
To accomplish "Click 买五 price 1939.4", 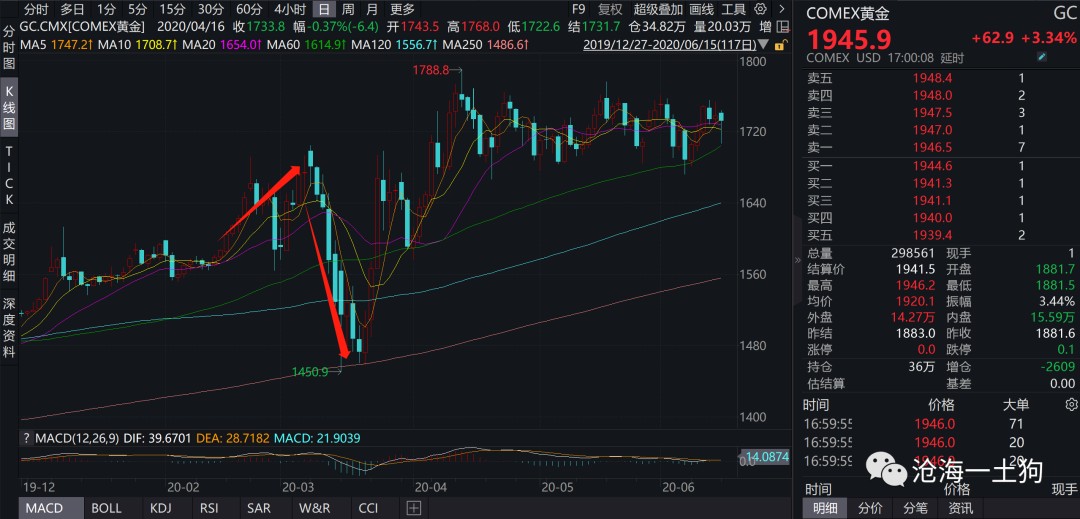I will 933,235.
